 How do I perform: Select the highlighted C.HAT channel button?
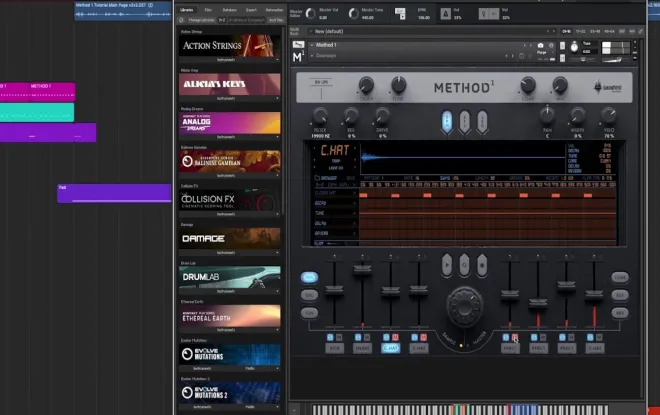tap(391, 348)
